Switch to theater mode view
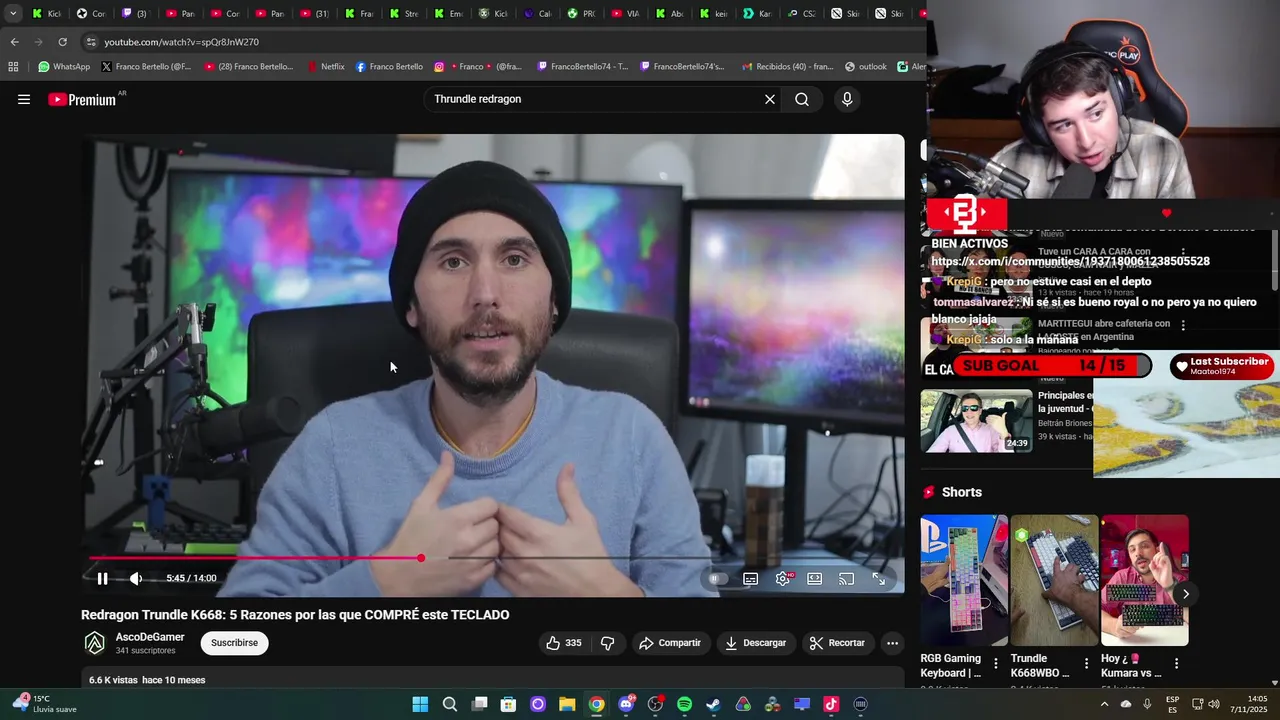 point(815,578)
